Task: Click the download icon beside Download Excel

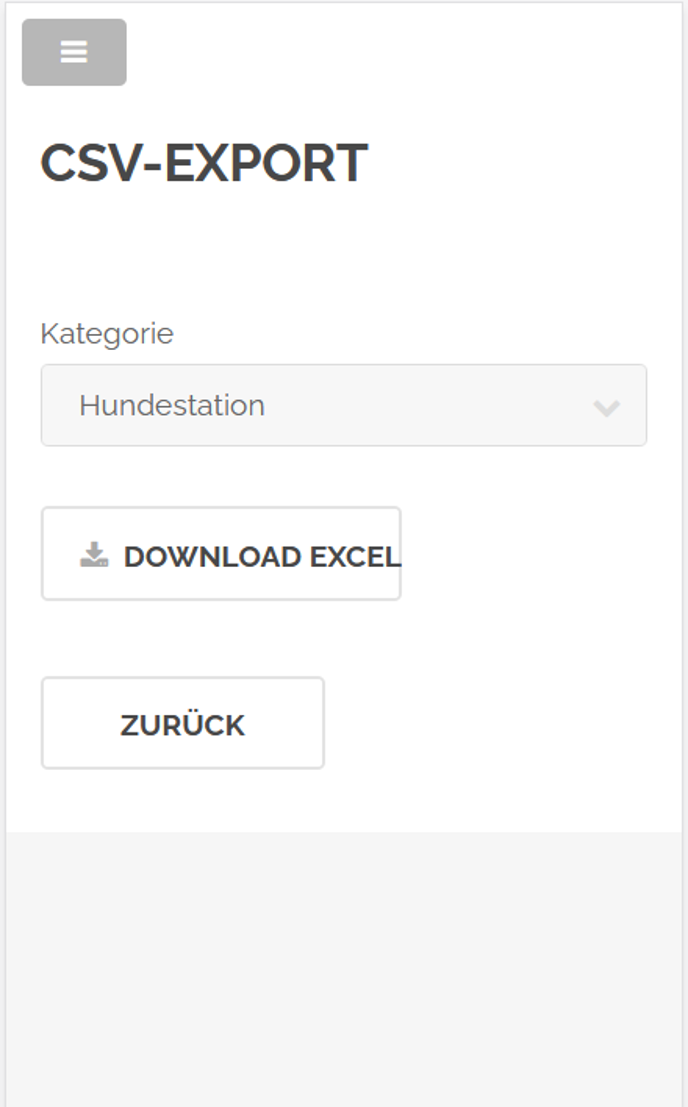Action: [94, 555]
